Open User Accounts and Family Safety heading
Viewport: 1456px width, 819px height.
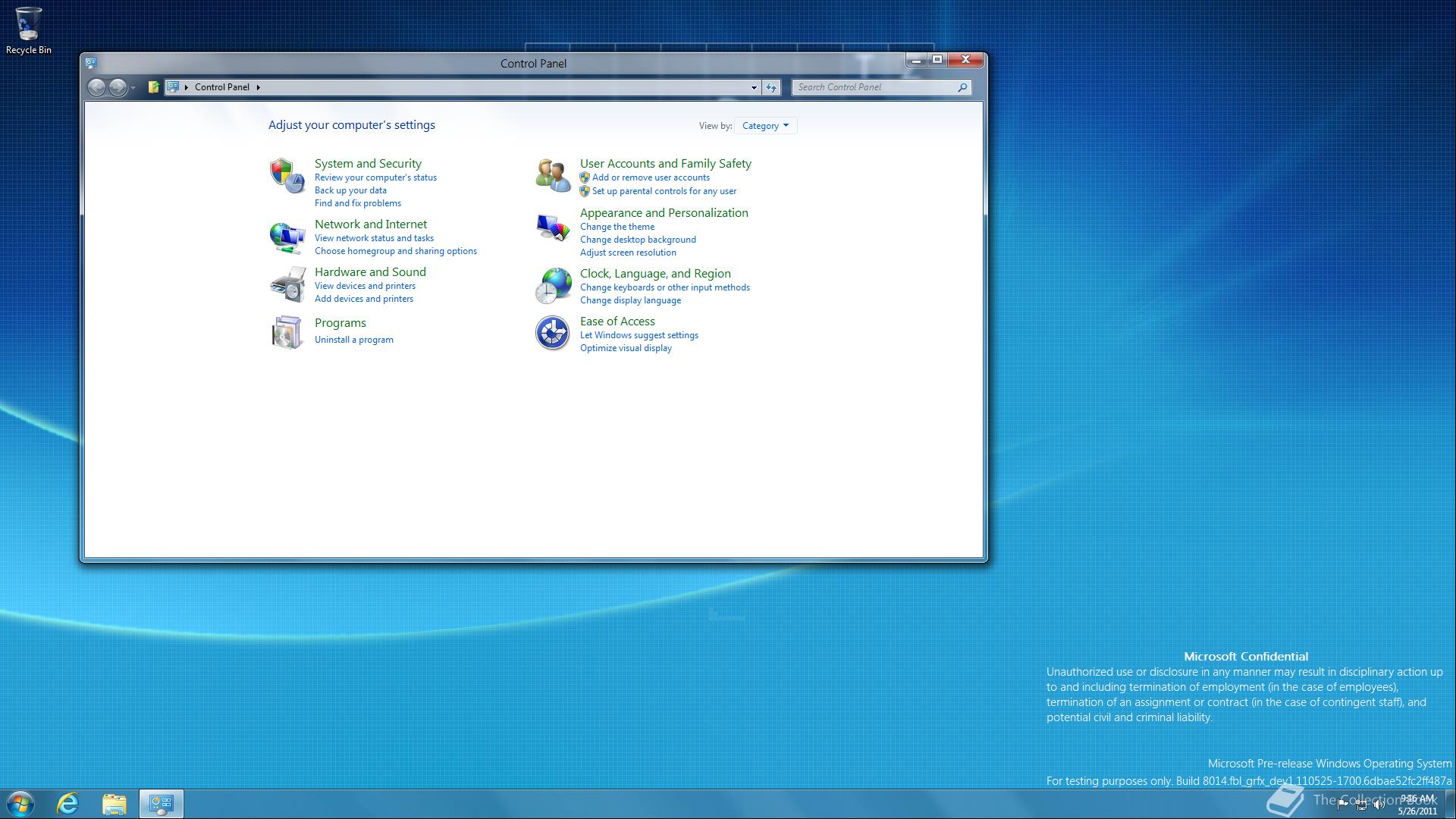point(666,163)
